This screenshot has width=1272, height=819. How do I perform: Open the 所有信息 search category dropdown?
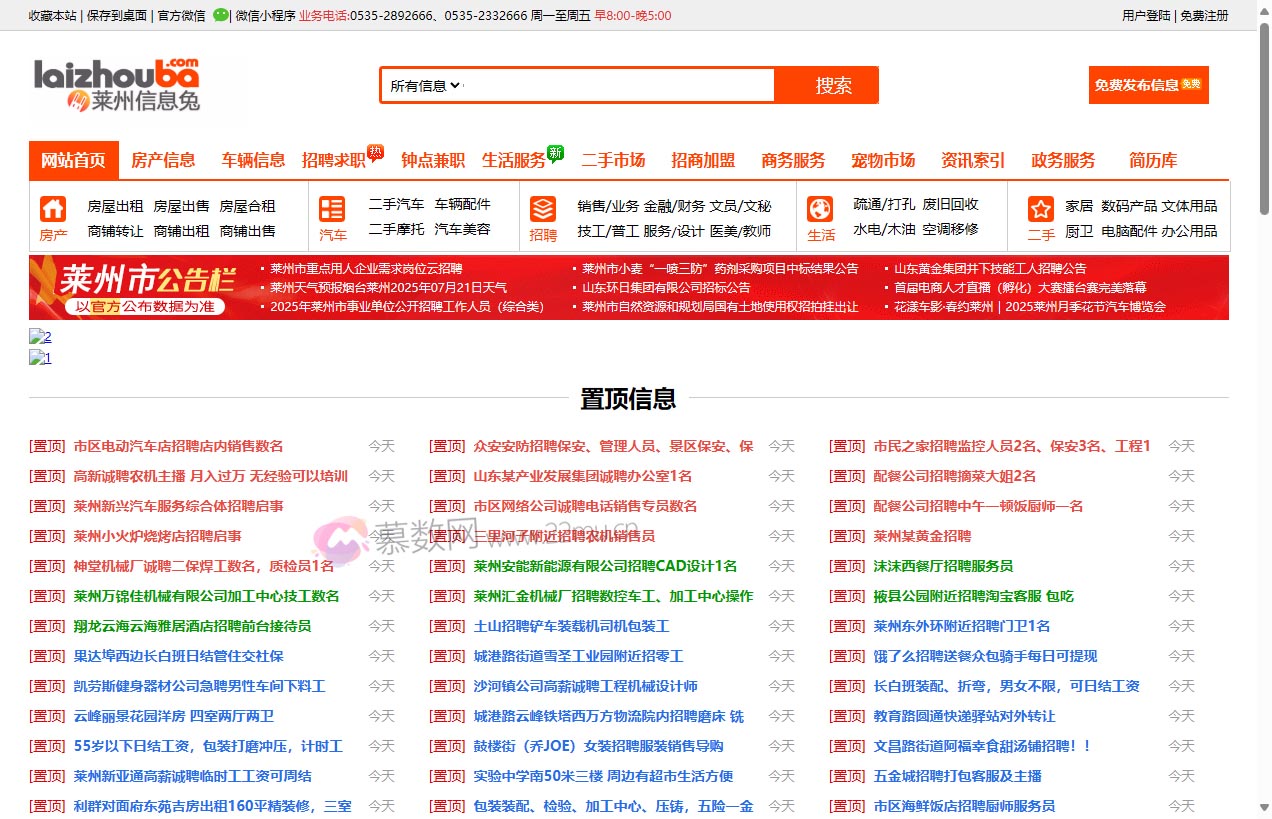point(420,84)
